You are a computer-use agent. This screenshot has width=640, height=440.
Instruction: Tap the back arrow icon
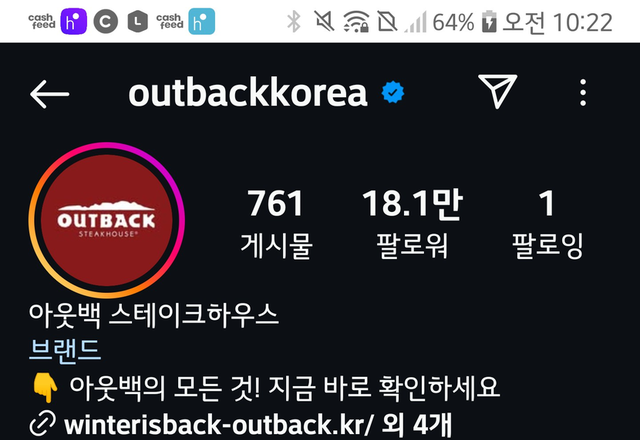(x=49, y=94)
